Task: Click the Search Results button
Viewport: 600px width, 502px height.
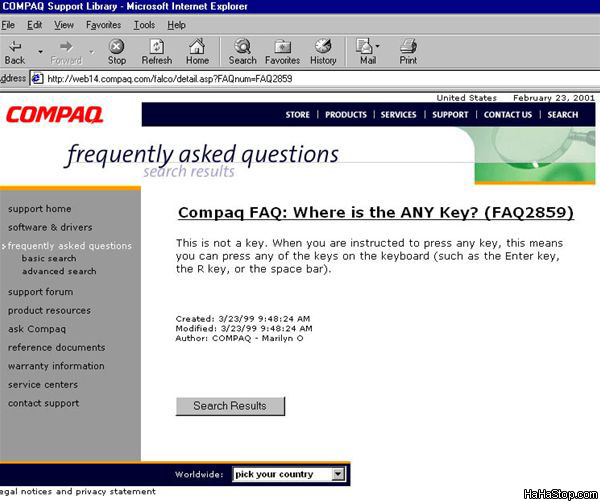Action: coord(230,406)
